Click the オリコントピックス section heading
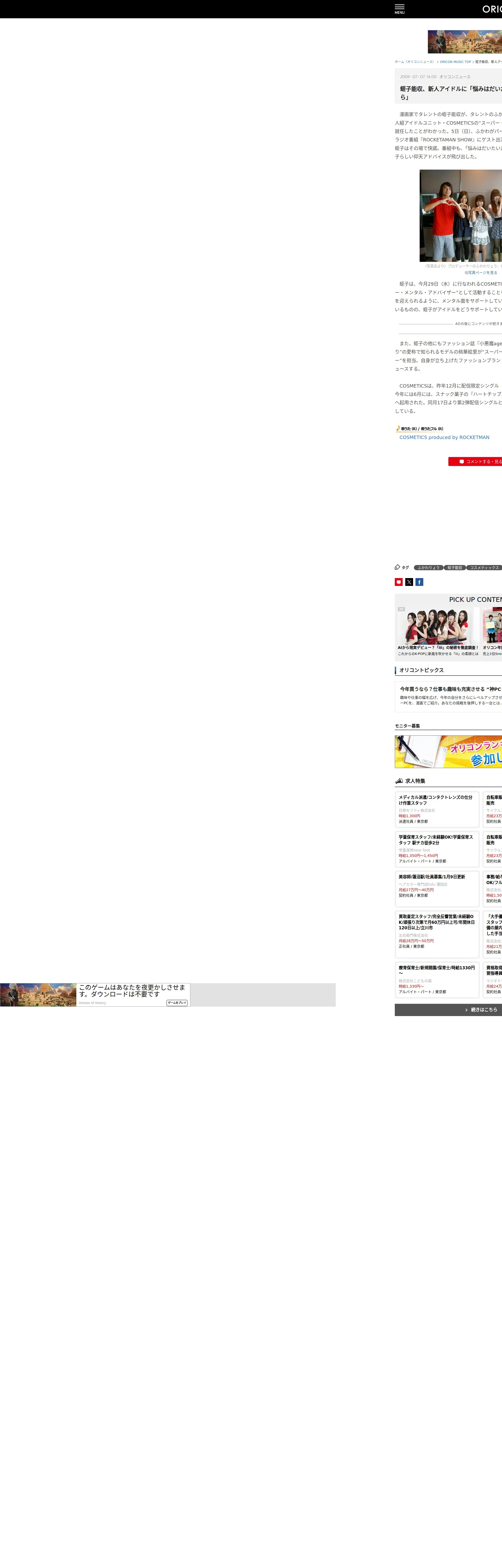 coord(421,670)
